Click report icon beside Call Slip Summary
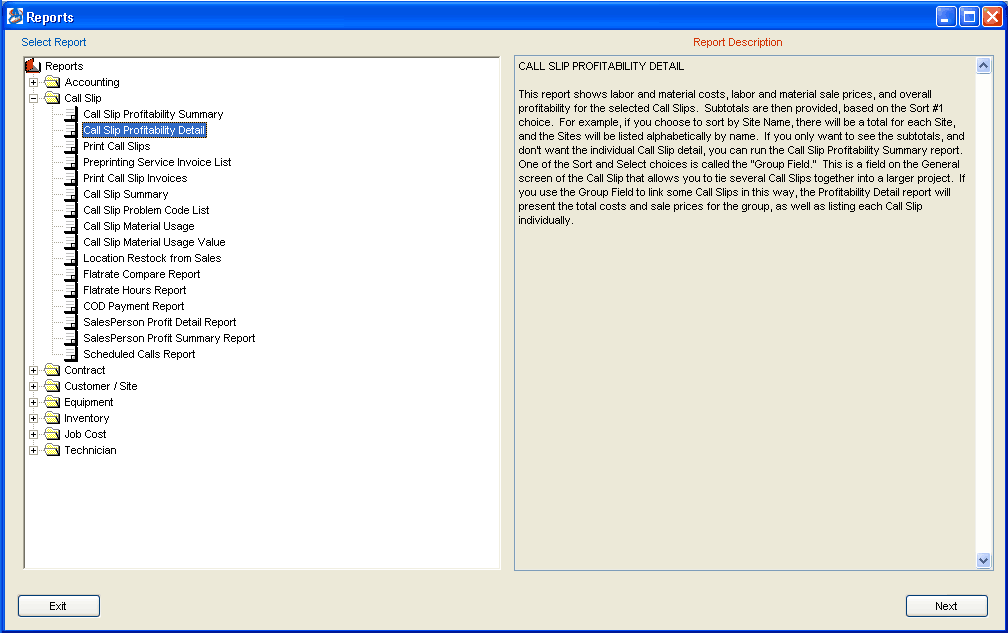 tap(71, 194)
